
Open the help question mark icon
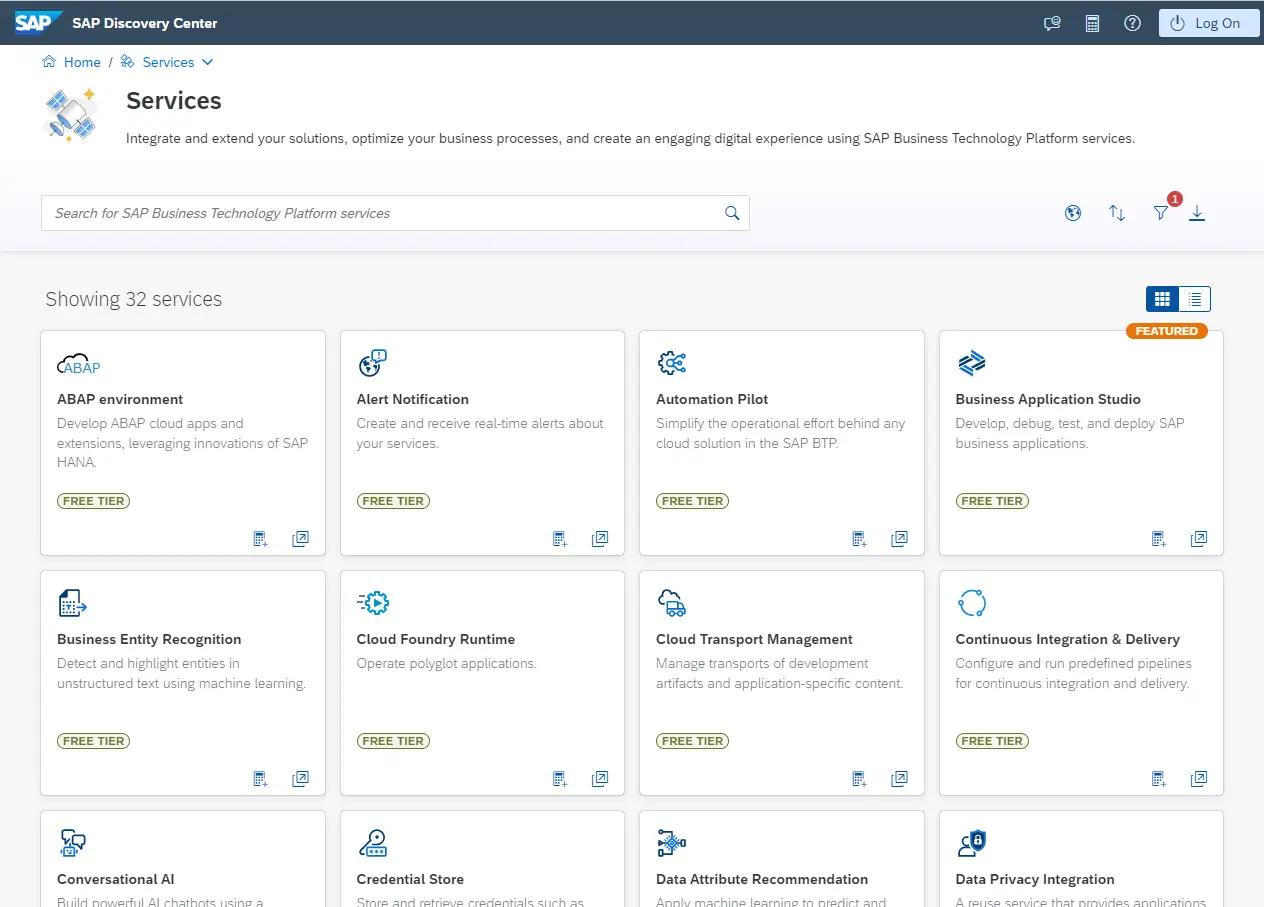click(1132, 23)
